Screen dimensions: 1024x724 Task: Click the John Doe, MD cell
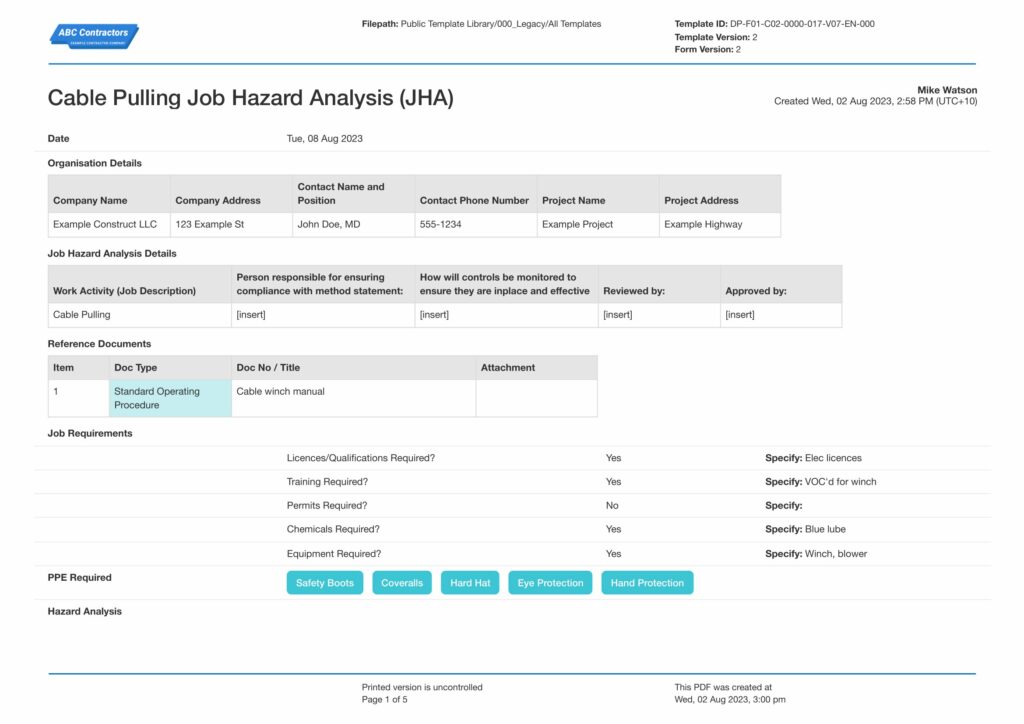click(353, 225)
